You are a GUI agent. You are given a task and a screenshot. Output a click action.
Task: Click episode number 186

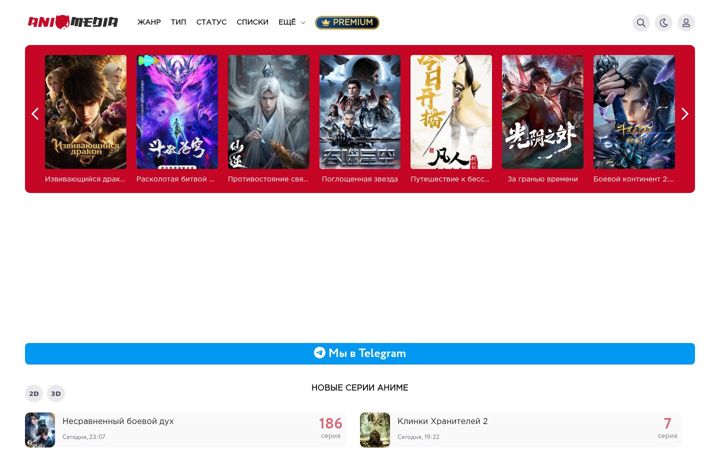click(x=331, y=423)
